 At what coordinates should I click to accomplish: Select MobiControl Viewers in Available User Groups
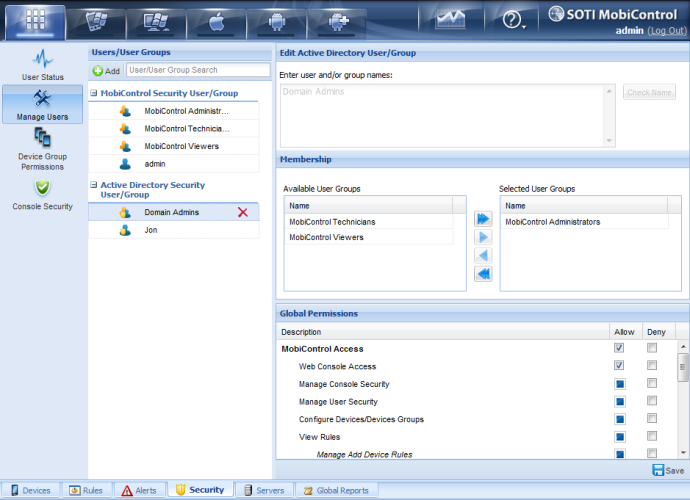[371, 237]
